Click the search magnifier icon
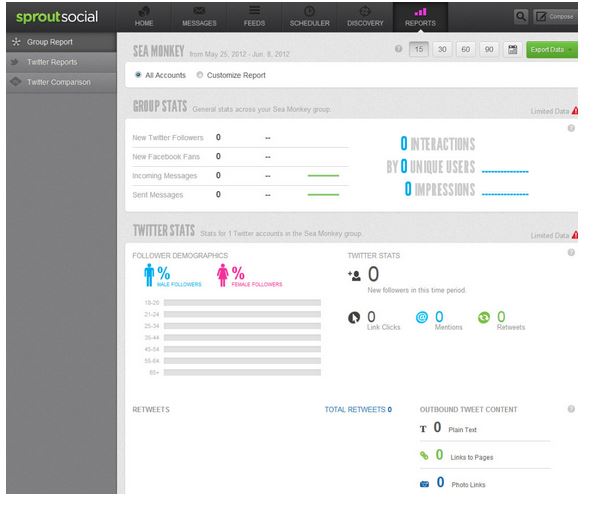594x516 pixels. 521,16
